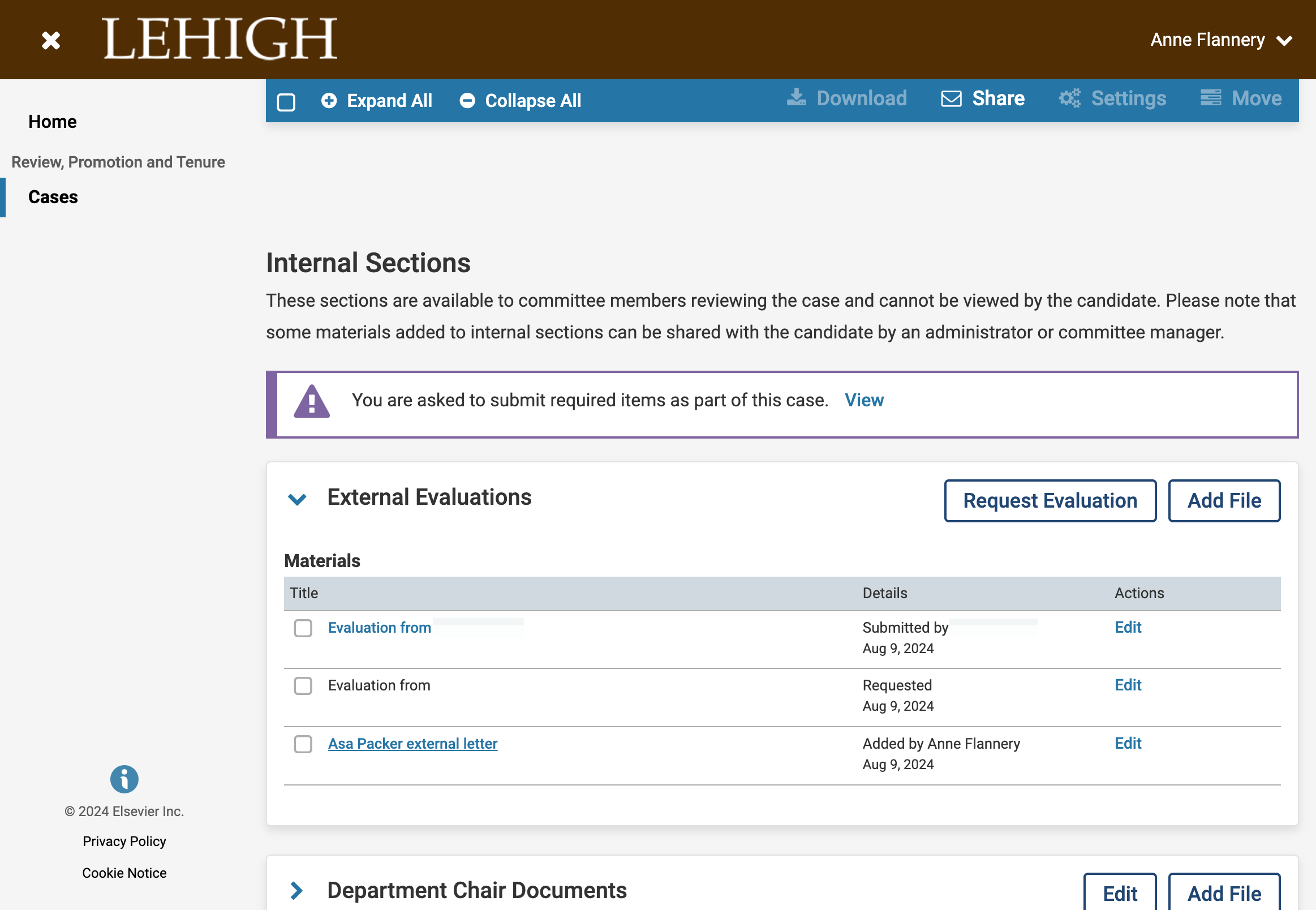Image resolution: width=1316 pixels, height=910 pixels.
Task: Check the Asa Packer external letter checkbox
Action: 303,744
